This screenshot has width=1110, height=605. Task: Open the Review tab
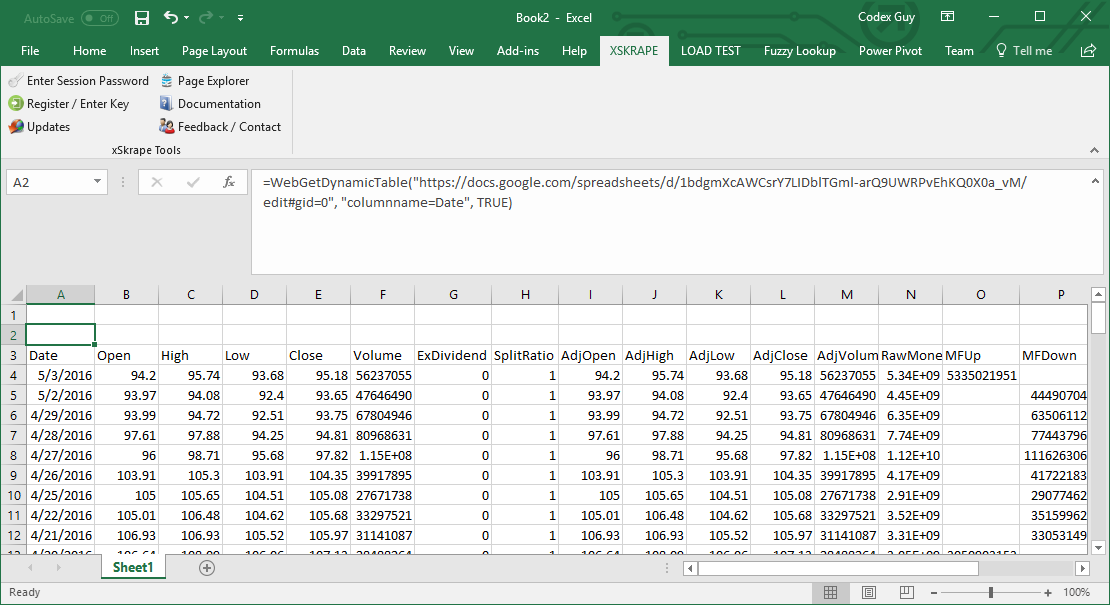407,50
